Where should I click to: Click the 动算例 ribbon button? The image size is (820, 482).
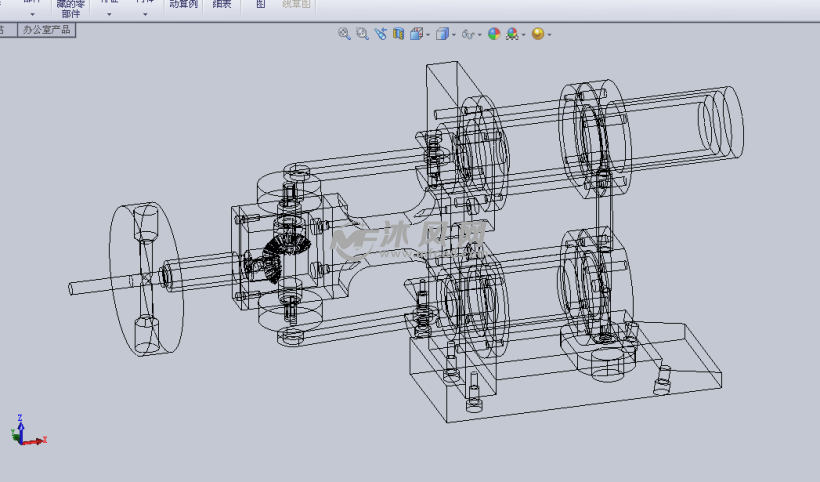click(184, 6)
